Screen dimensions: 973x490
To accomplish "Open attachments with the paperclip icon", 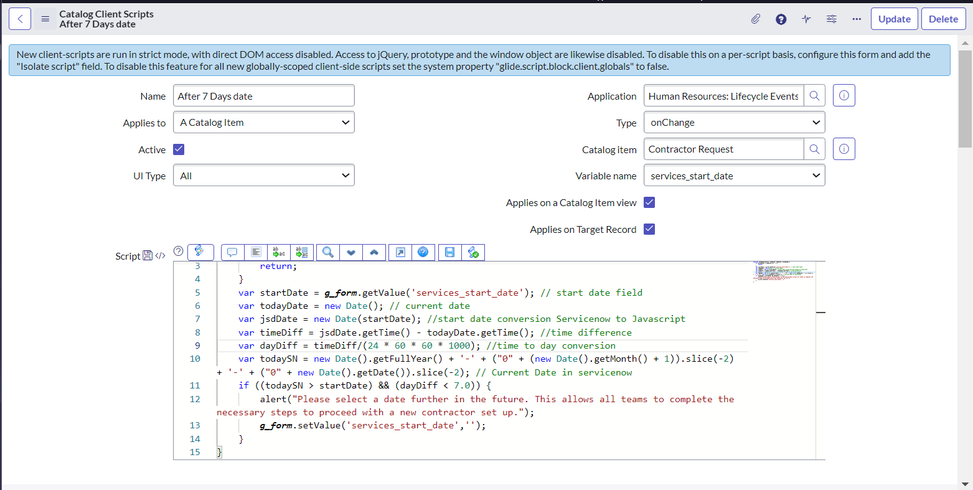I will coord(755,19).
